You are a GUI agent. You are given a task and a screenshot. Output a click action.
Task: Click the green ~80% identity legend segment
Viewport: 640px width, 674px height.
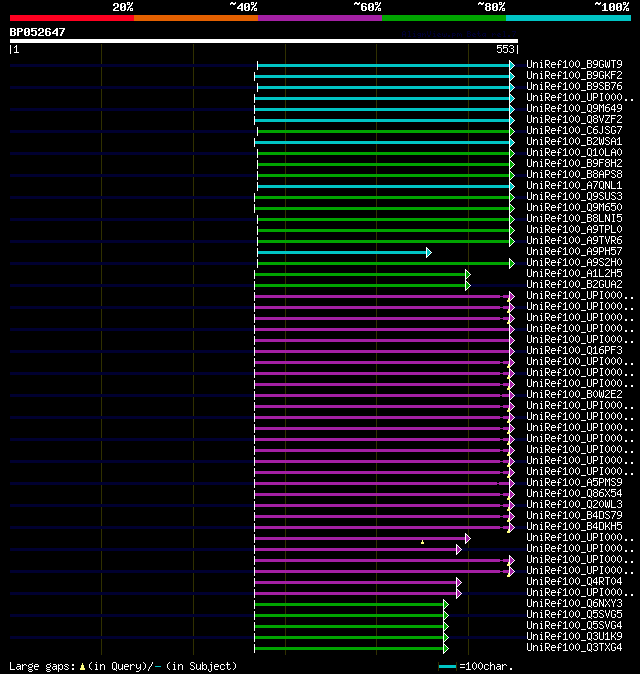(x=444, y=18)
